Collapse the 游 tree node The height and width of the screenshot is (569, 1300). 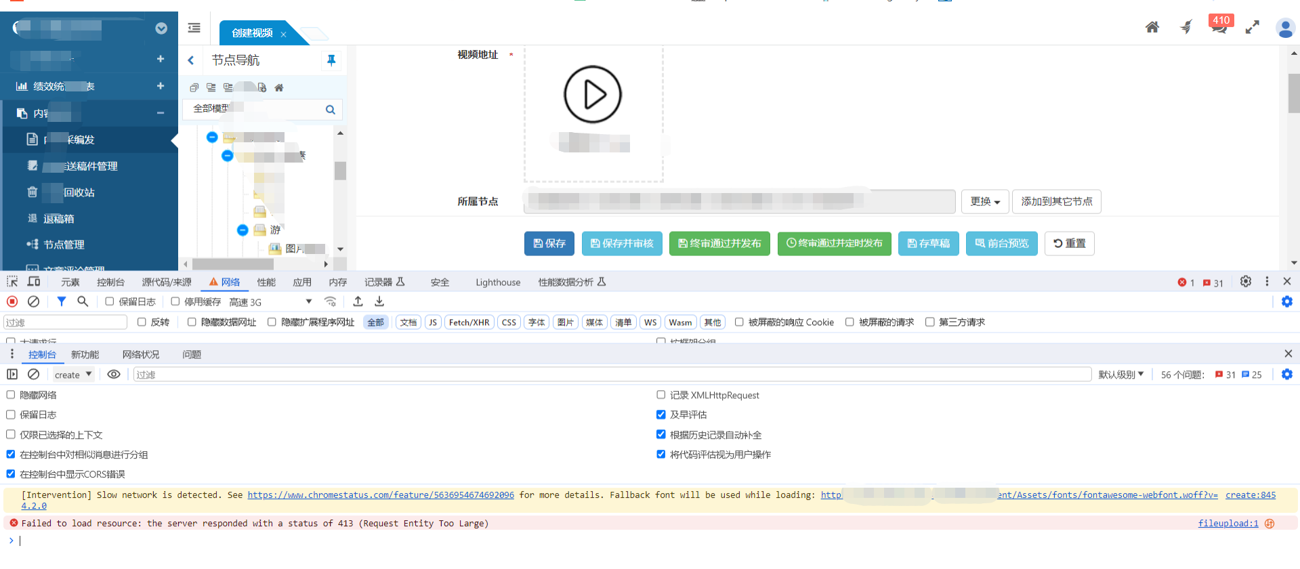tap(242, 230)
